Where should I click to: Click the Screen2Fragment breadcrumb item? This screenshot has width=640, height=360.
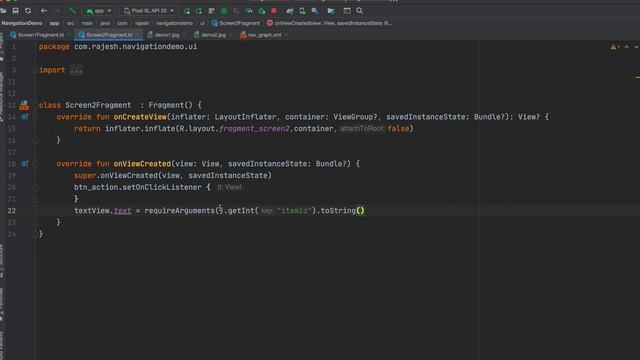[x=236, y=23]
